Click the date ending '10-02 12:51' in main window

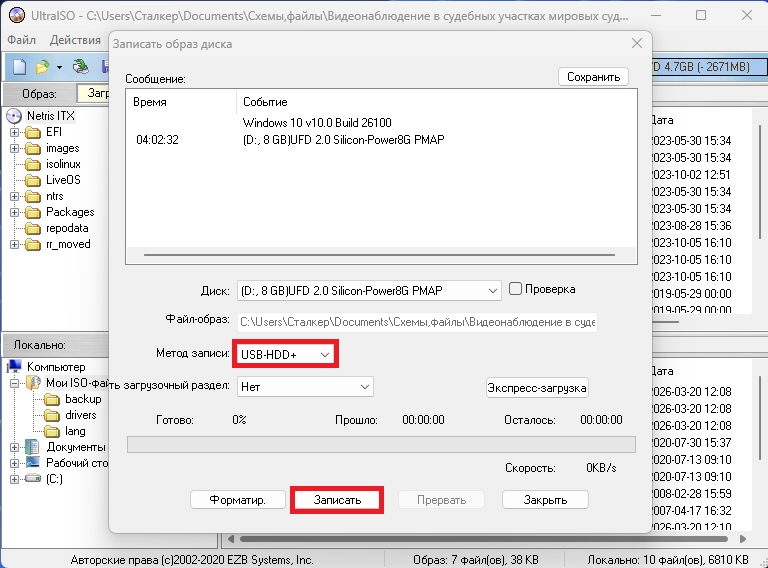[691, 175]
